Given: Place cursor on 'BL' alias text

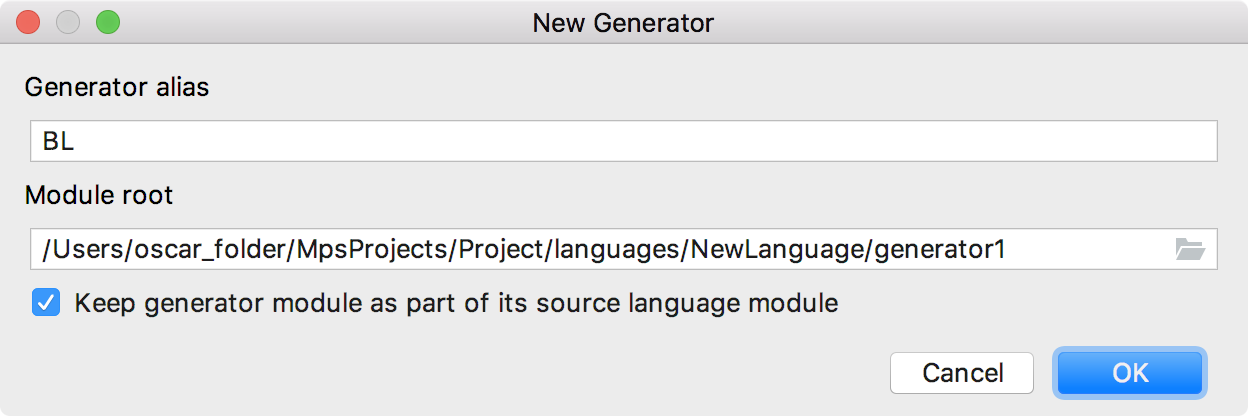Looking at the screenshot, I should point(58,142).
